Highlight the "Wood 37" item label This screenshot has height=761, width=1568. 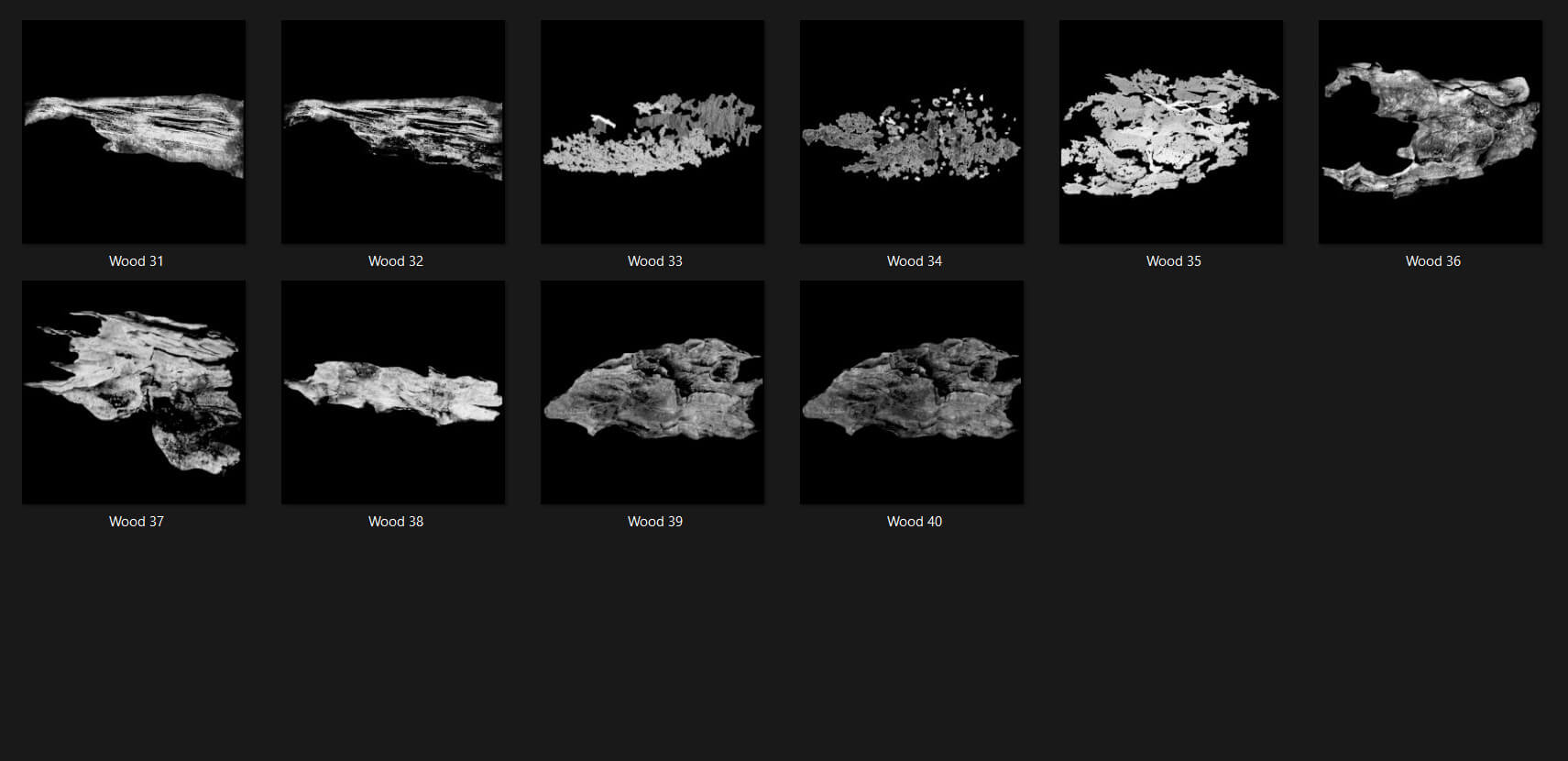[x=137, y=522]
